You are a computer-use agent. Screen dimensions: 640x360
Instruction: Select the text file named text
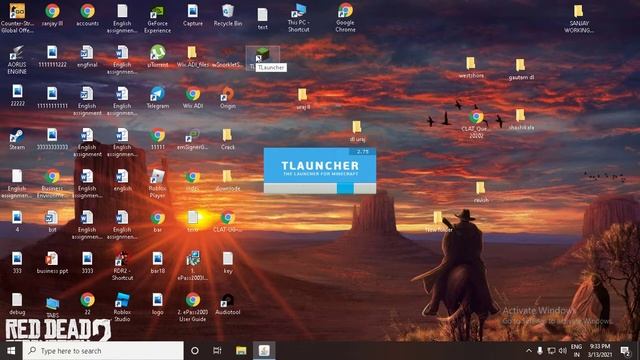tap(262, 19)
